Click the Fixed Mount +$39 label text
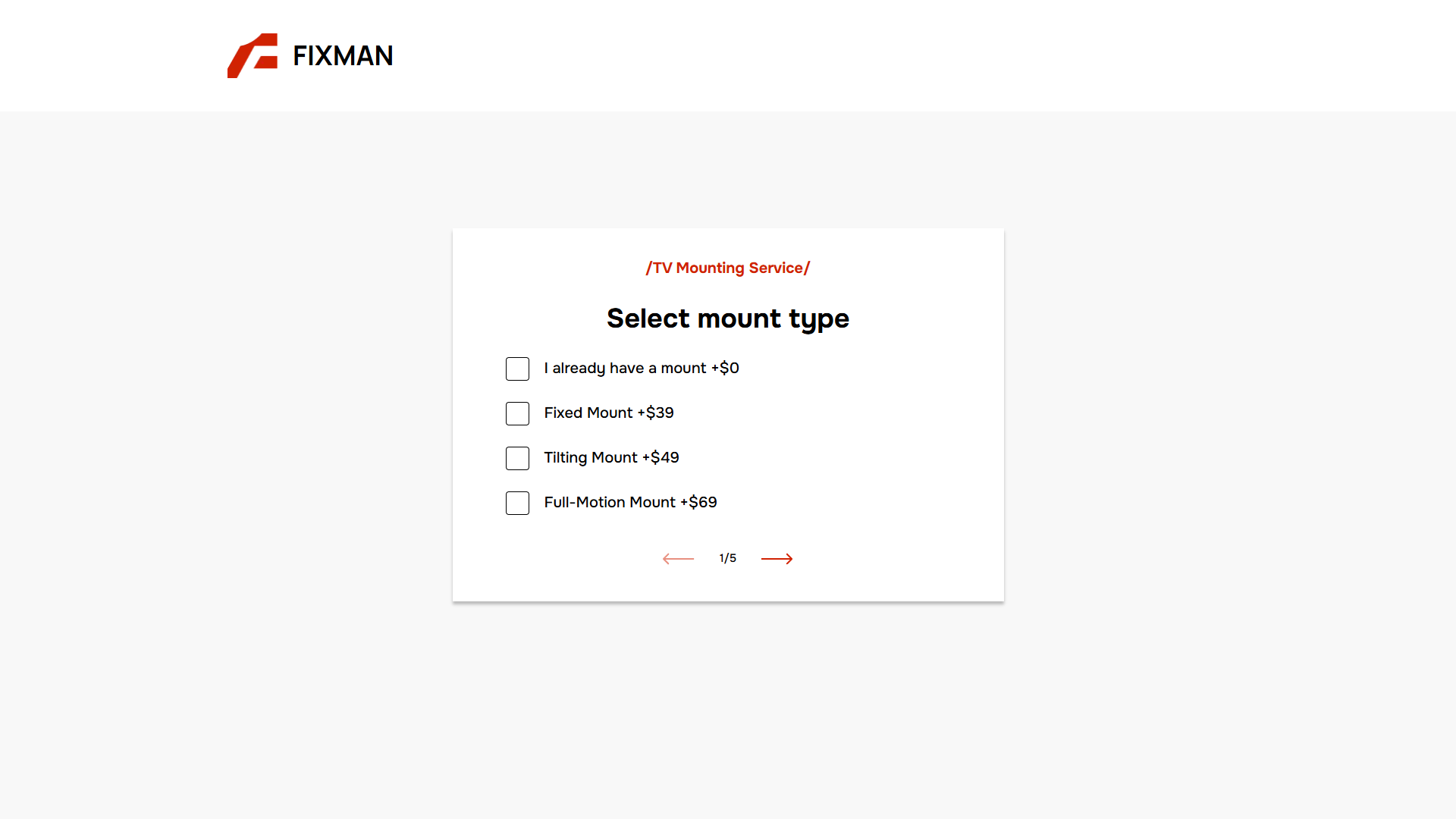The height and width of the screenshot is (819, 1456). (608, 413)
